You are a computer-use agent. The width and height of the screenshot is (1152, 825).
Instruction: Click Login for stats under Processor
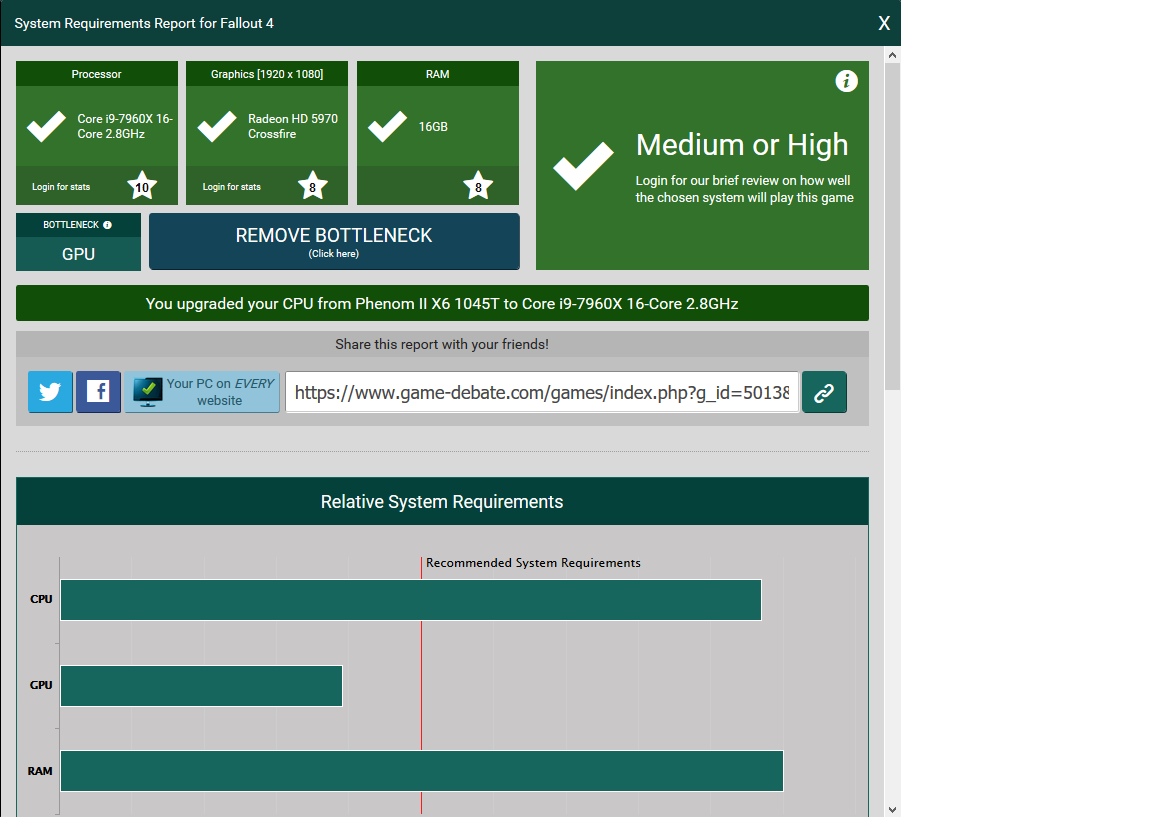61,187
